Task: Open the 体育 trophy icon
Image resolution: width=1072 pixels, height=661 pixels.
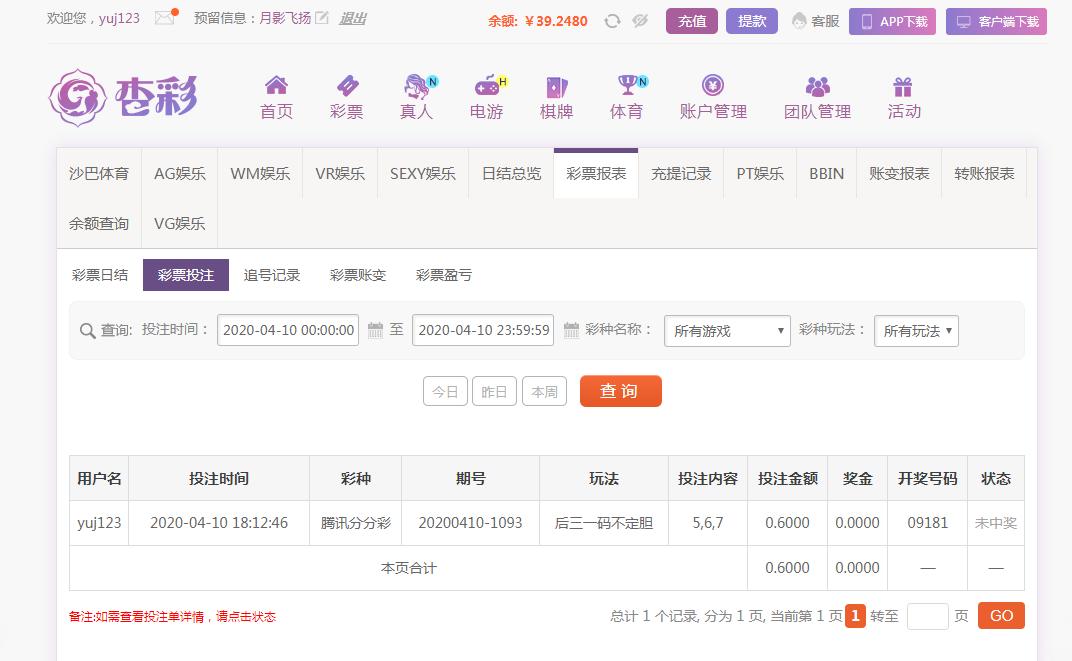Action: coord(627,86)
